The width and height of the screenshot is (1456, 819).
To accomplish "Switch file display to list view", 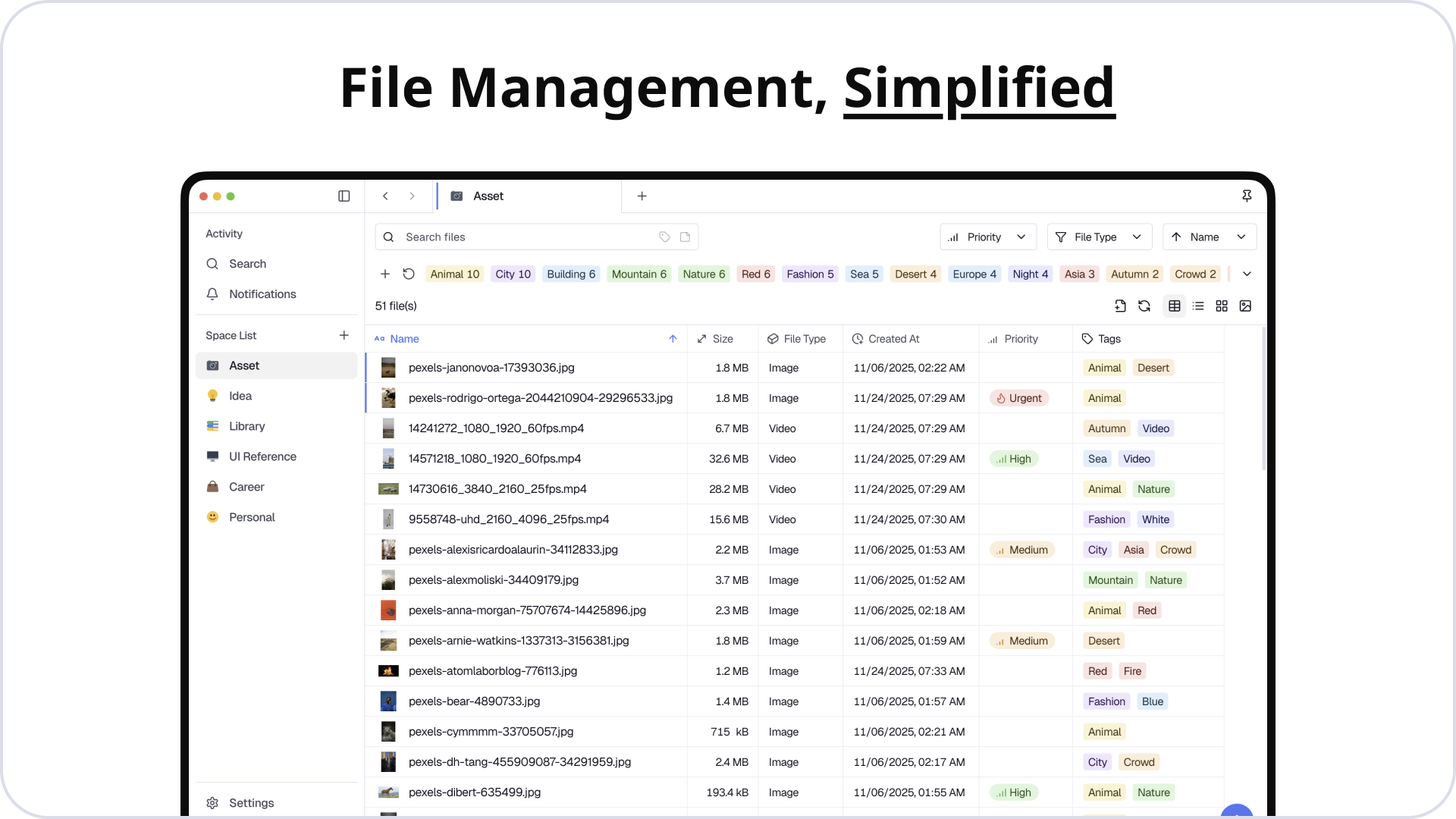I will pos(1198,306).
